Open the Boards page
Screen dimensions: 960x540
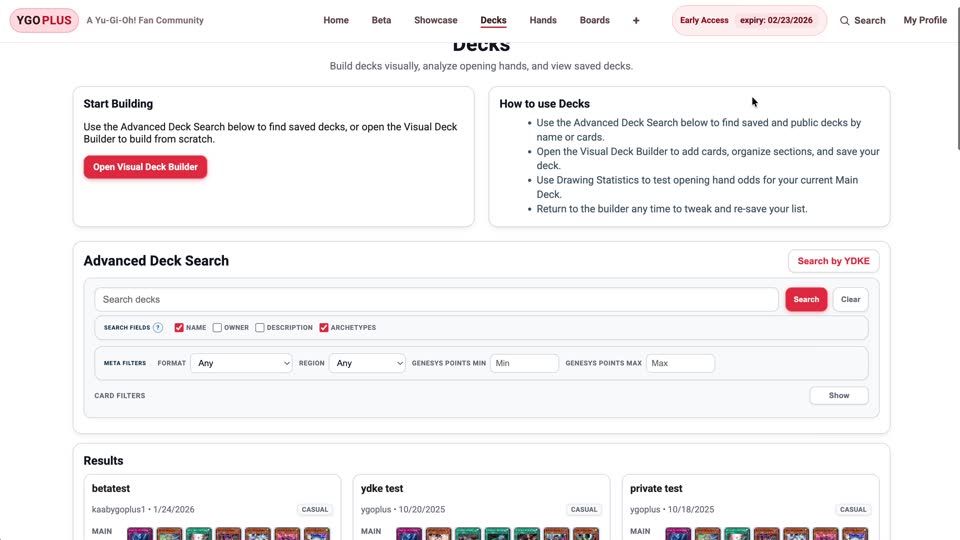(594, 20)
